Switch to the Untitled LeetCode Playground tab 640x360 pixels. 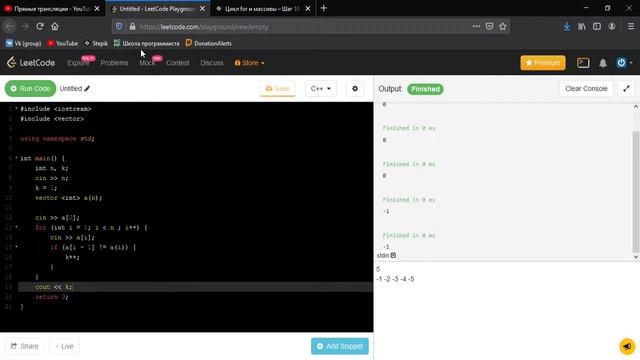(x=158, y=9)
